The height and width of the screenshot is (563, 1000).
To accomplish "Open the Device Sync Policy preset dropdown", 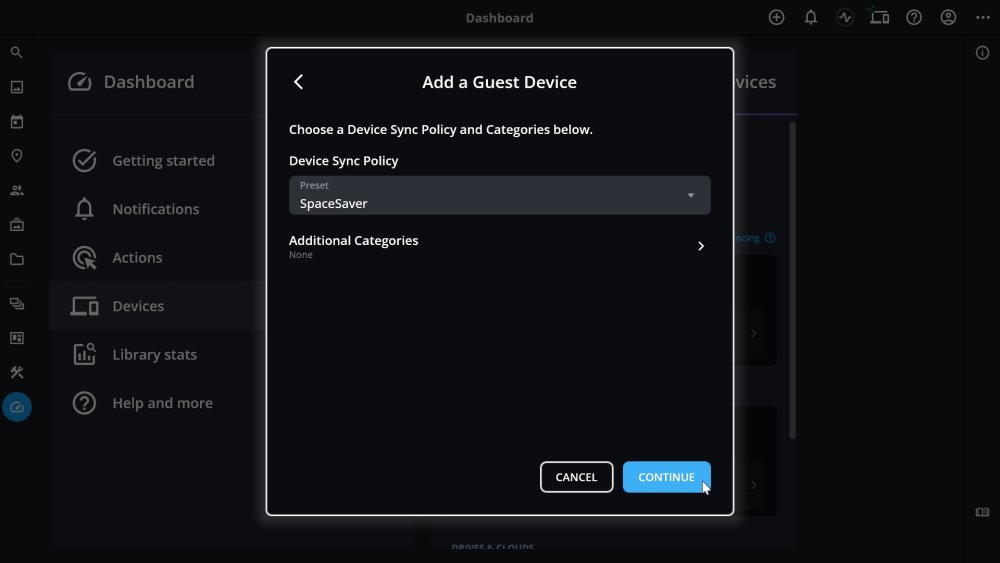I will (499, 195).
